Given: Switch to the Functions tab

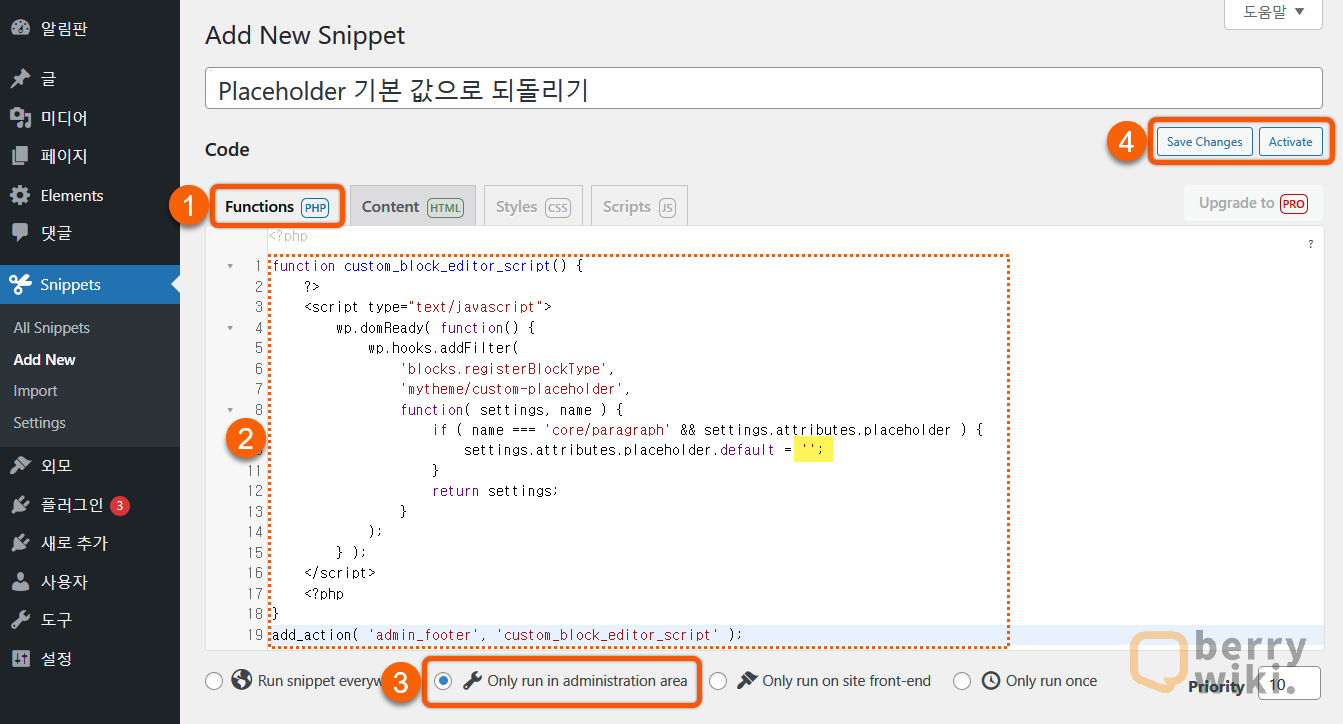Looking at the screenshot, I should (x=277, y=206).
